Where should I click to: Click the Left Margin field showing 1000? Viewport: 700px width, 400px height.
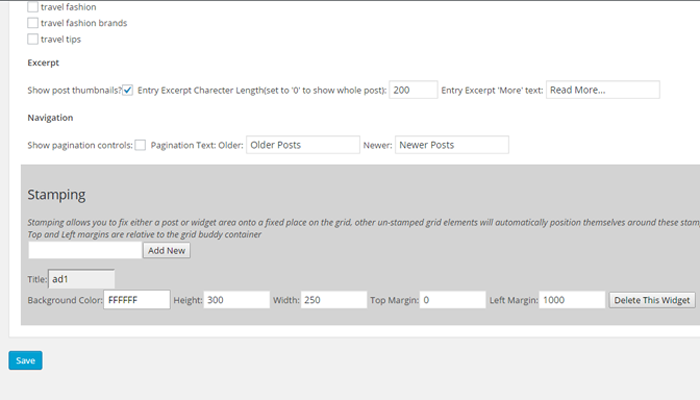click(572, 300)
